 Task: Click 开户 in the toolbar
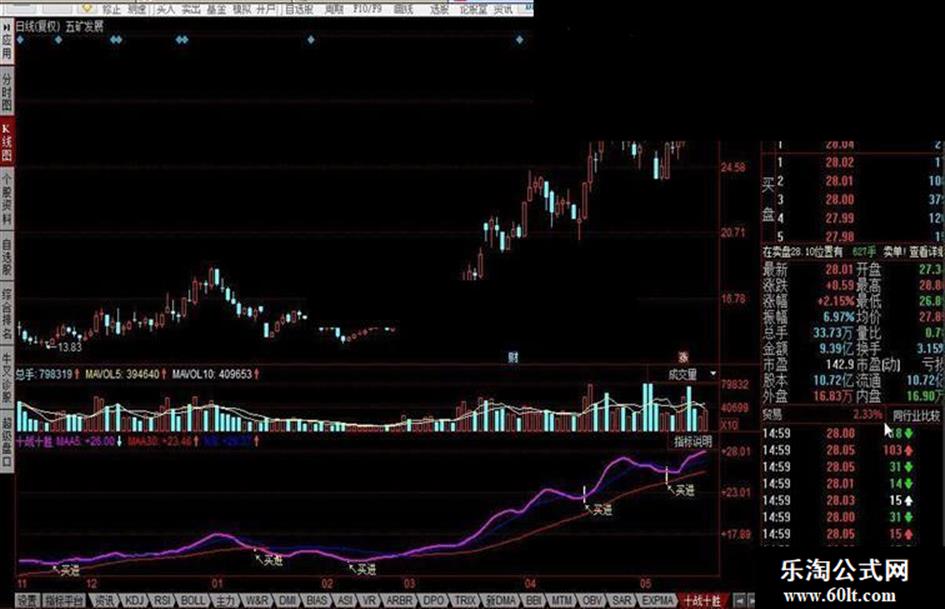coord(266,9)
